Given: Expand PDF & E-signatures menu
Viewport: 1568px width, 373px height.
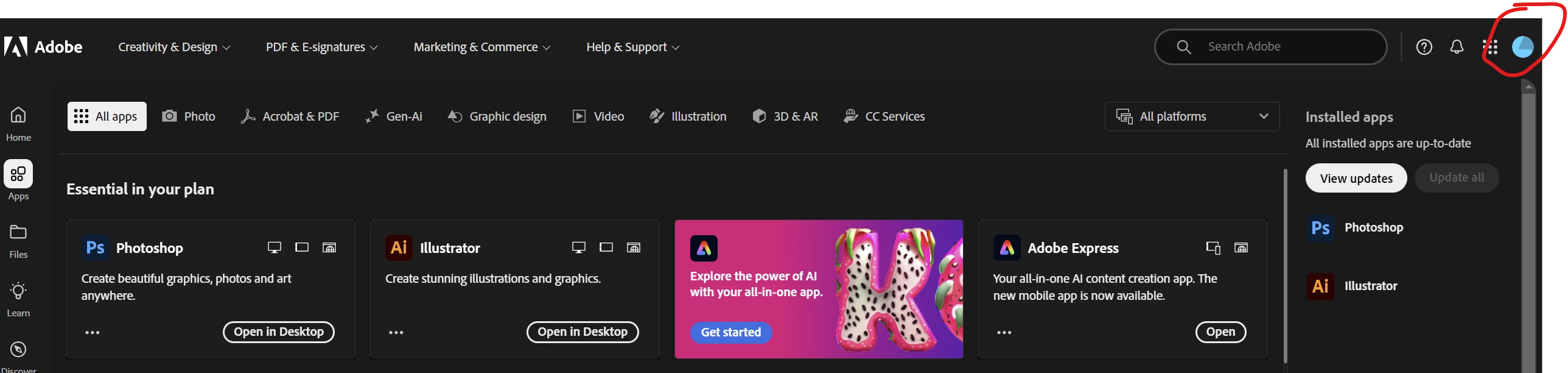Looking at the screenshot, I should click(x=321, y=47).
